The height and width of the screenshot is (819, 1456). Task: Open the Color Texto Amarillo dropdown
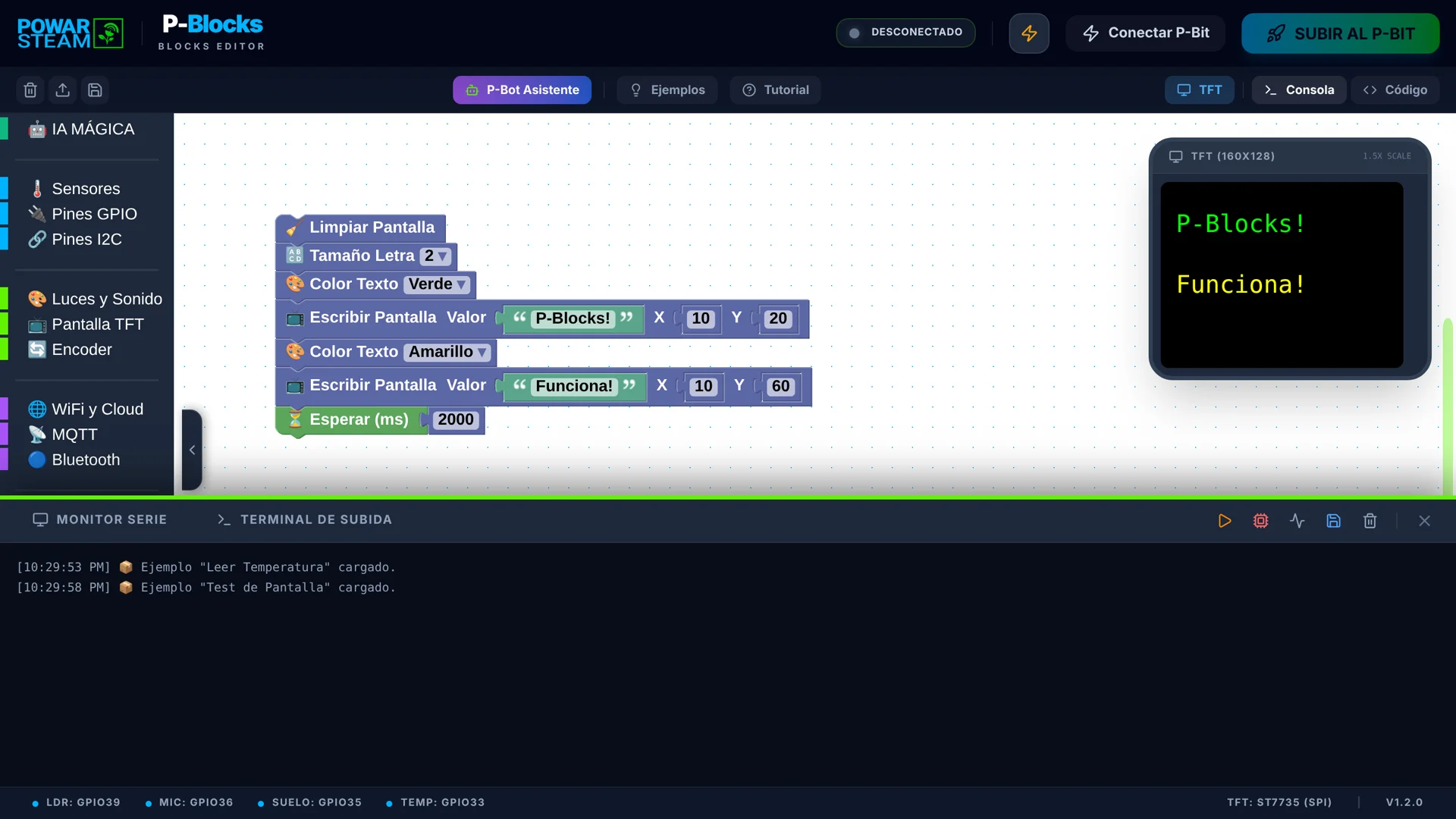click(447, 352)
